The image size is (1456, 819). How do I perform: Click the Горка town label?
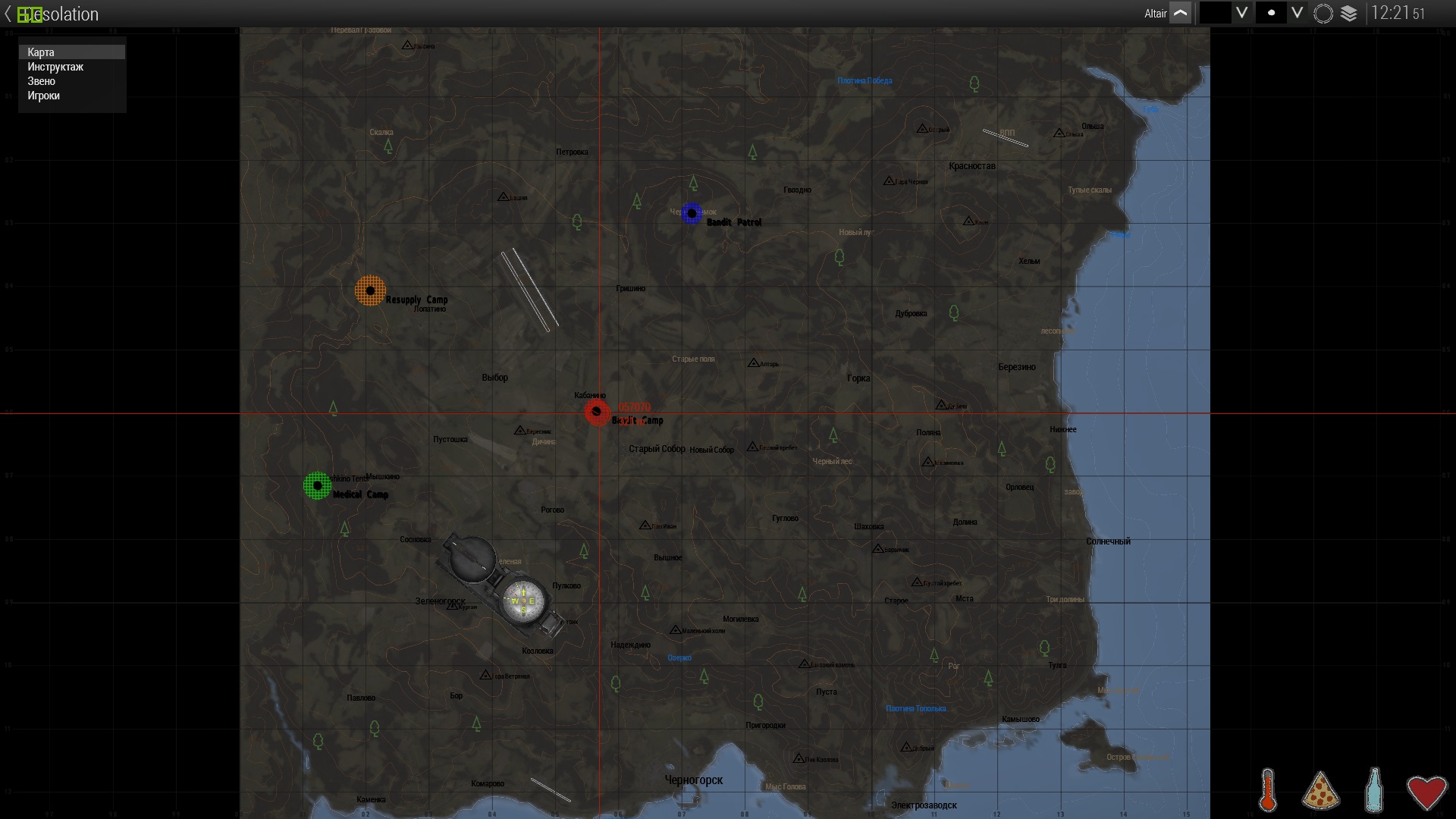[x=858, y=378]
